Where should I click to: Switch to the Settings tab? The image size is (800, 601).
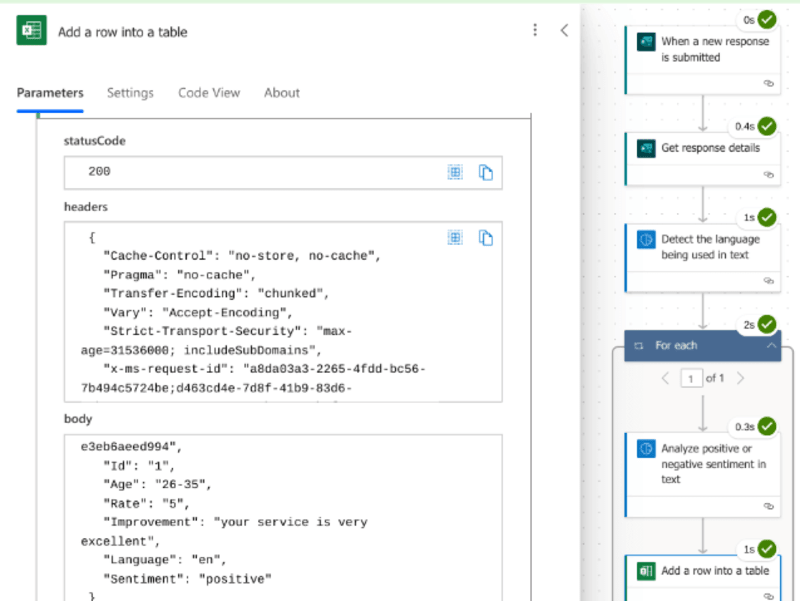click(130, 93)
